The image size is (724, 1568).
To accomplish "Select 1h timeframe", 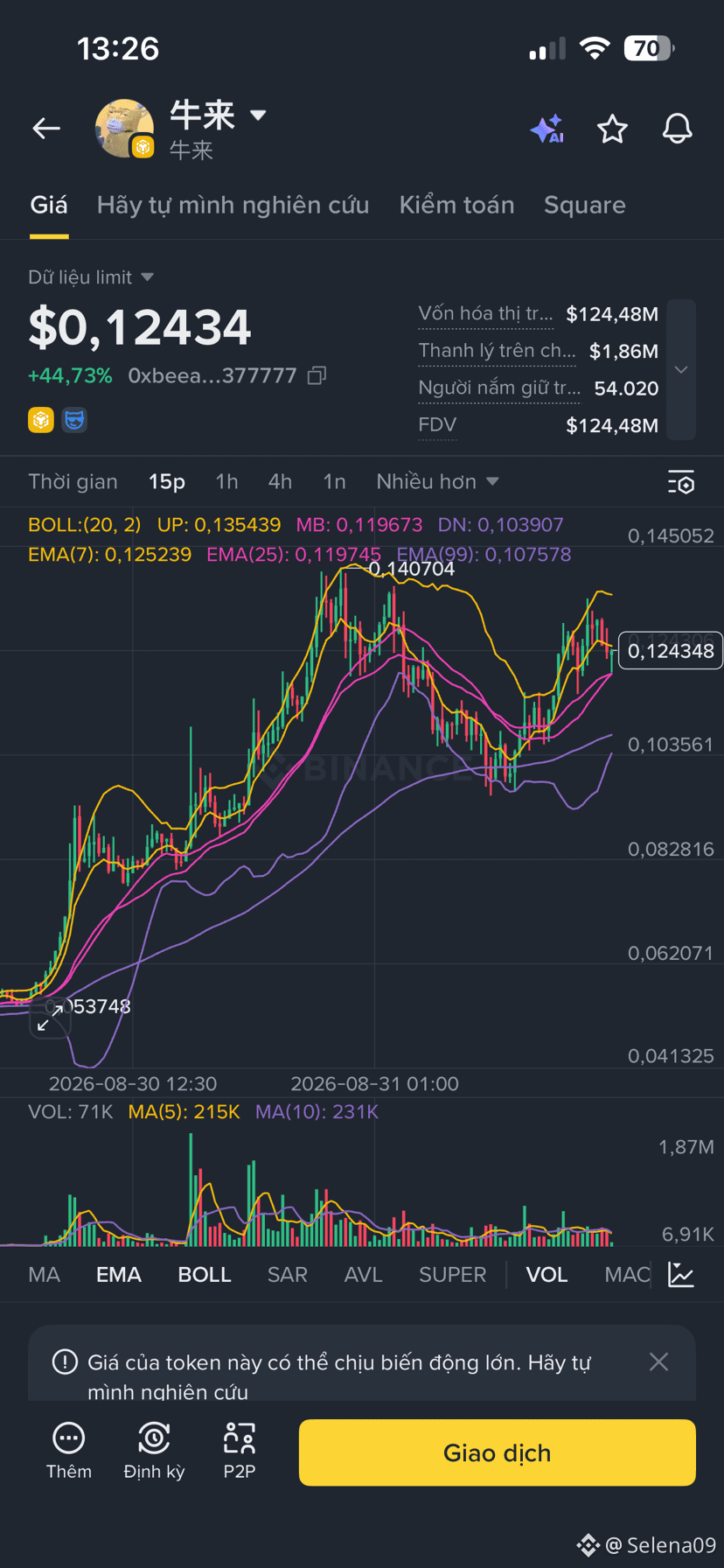I will (226, 481).
